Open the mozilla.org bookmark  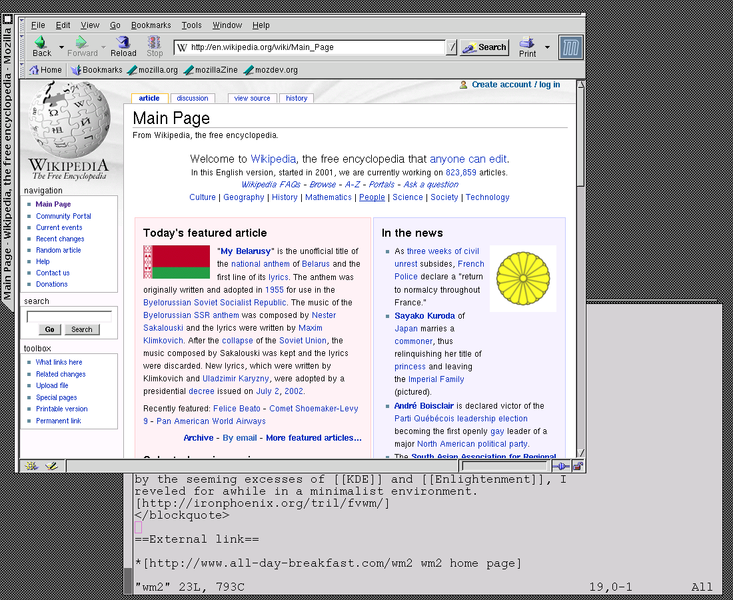(x=153, y=70)
